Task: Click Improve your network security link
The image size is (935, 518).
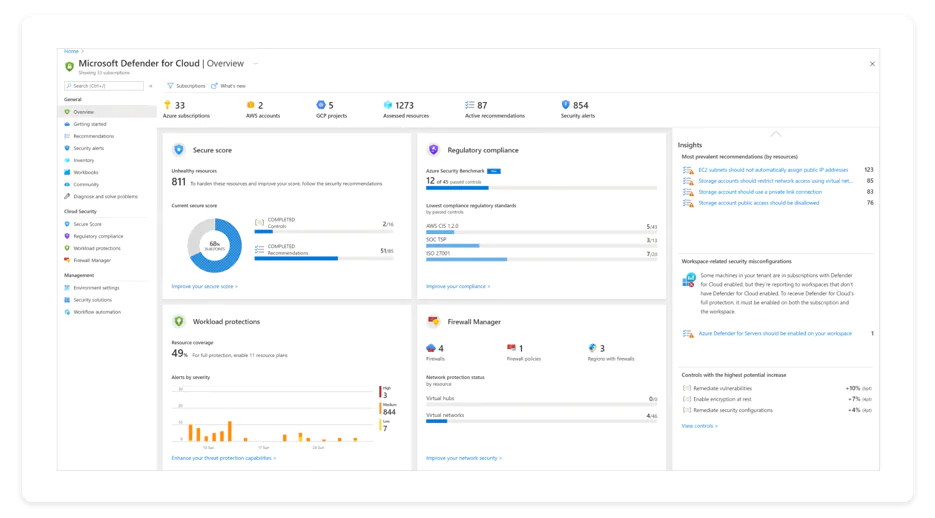Action: click(464, 458)
